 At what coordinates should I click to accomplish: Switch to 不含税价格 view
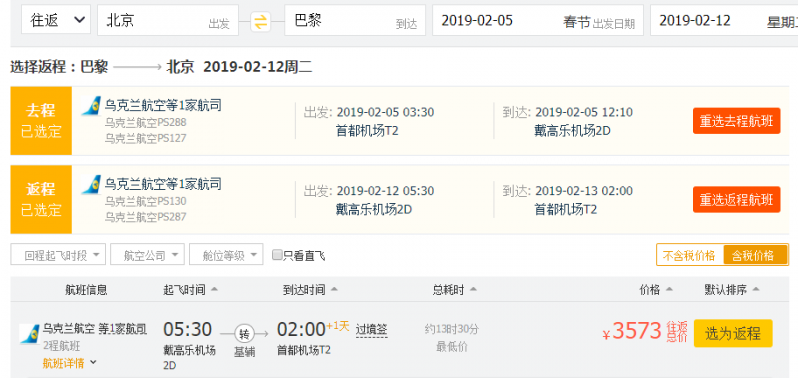(x=690, y=255)
